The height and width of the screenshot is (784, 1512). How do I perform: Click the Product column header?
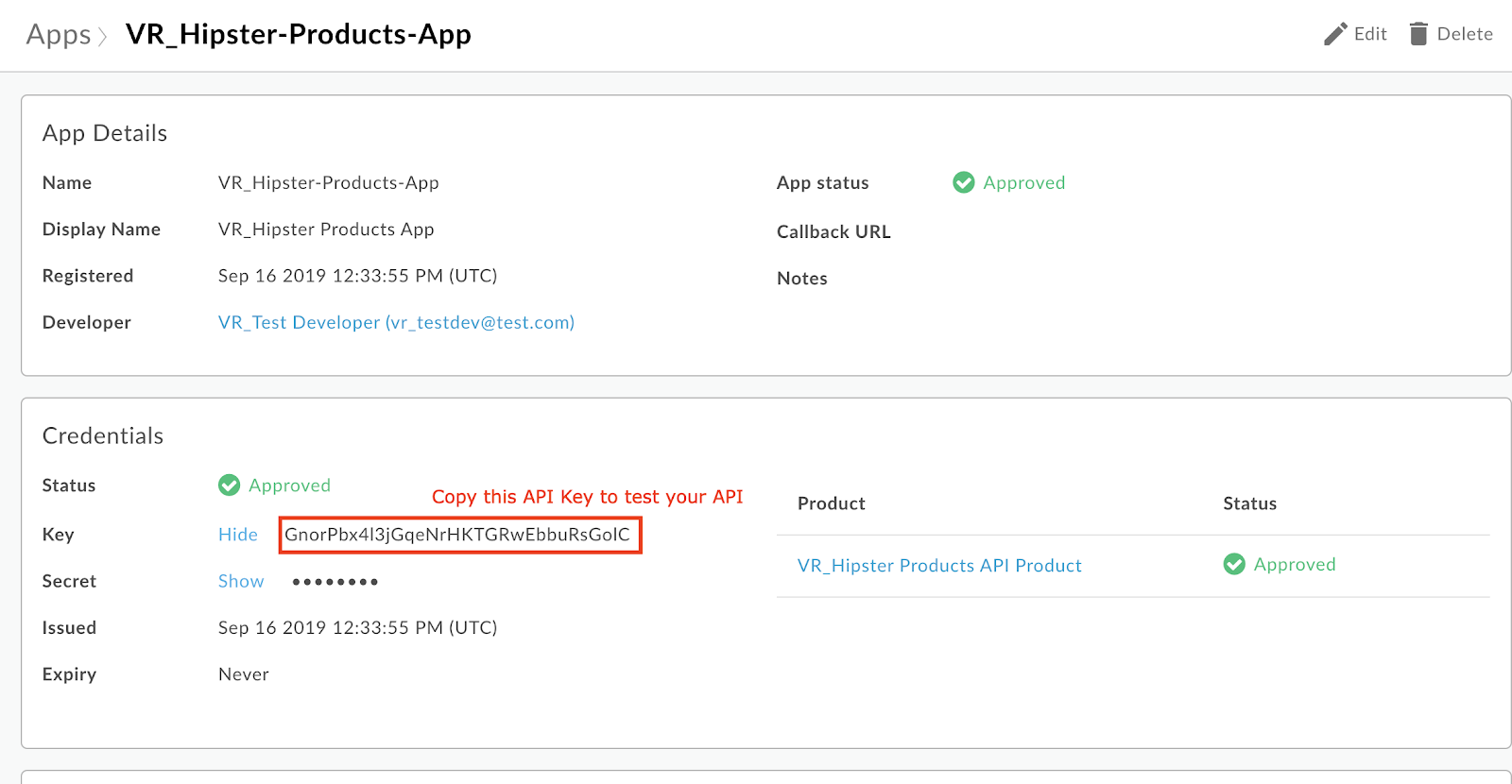tap(832, 503)
